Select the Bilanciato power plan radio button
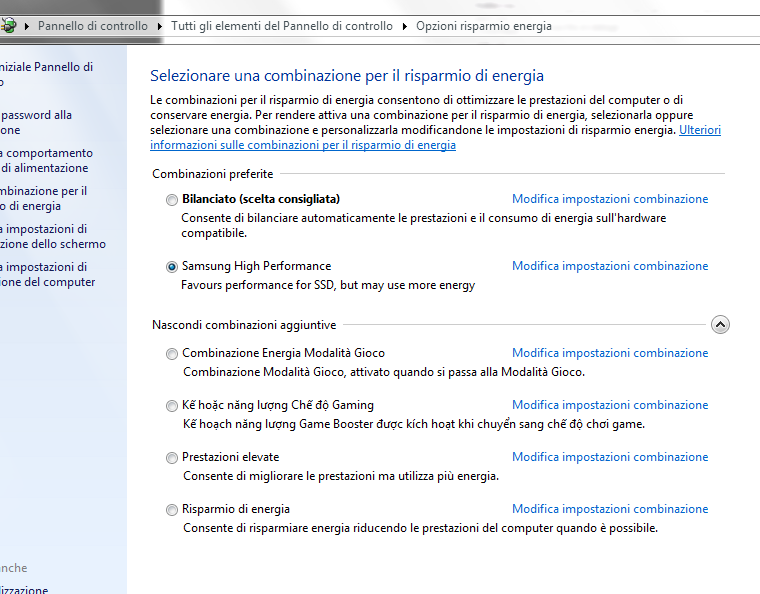The height and width of the screenshot is (594, 760). point(172,200)
